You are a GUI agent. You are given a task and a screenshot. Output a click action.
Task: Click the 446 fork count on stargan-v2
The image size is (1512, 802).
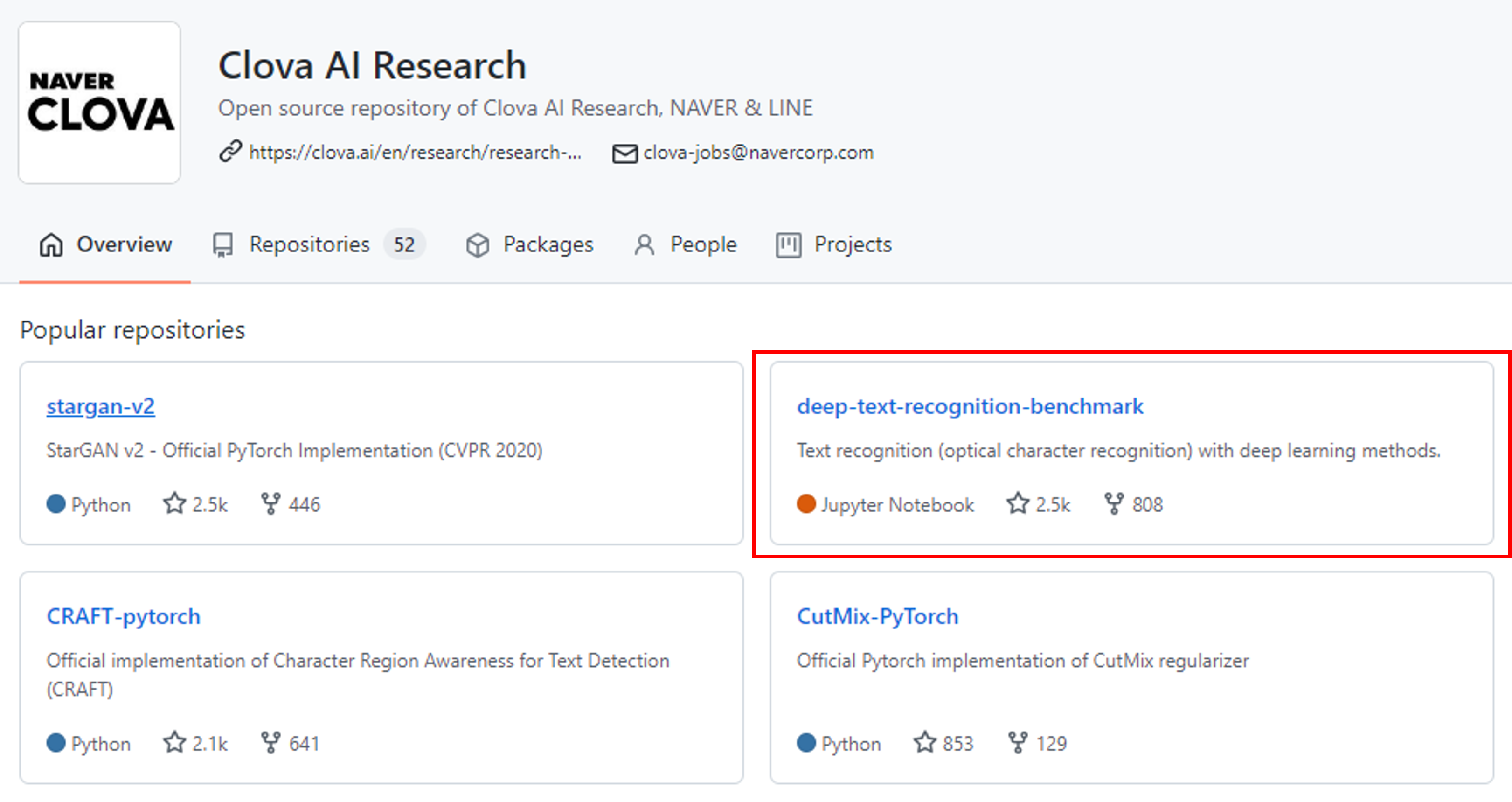(304, 504)
